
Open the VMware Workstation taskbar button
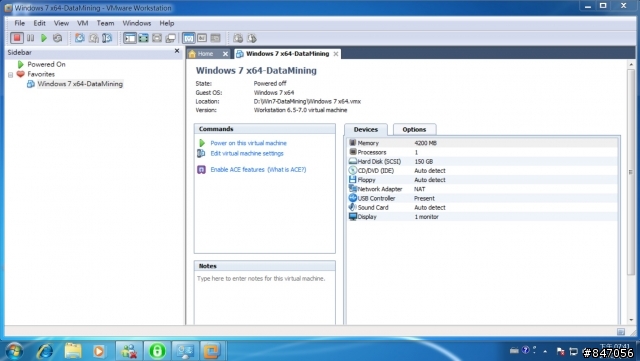click(211, 351)
